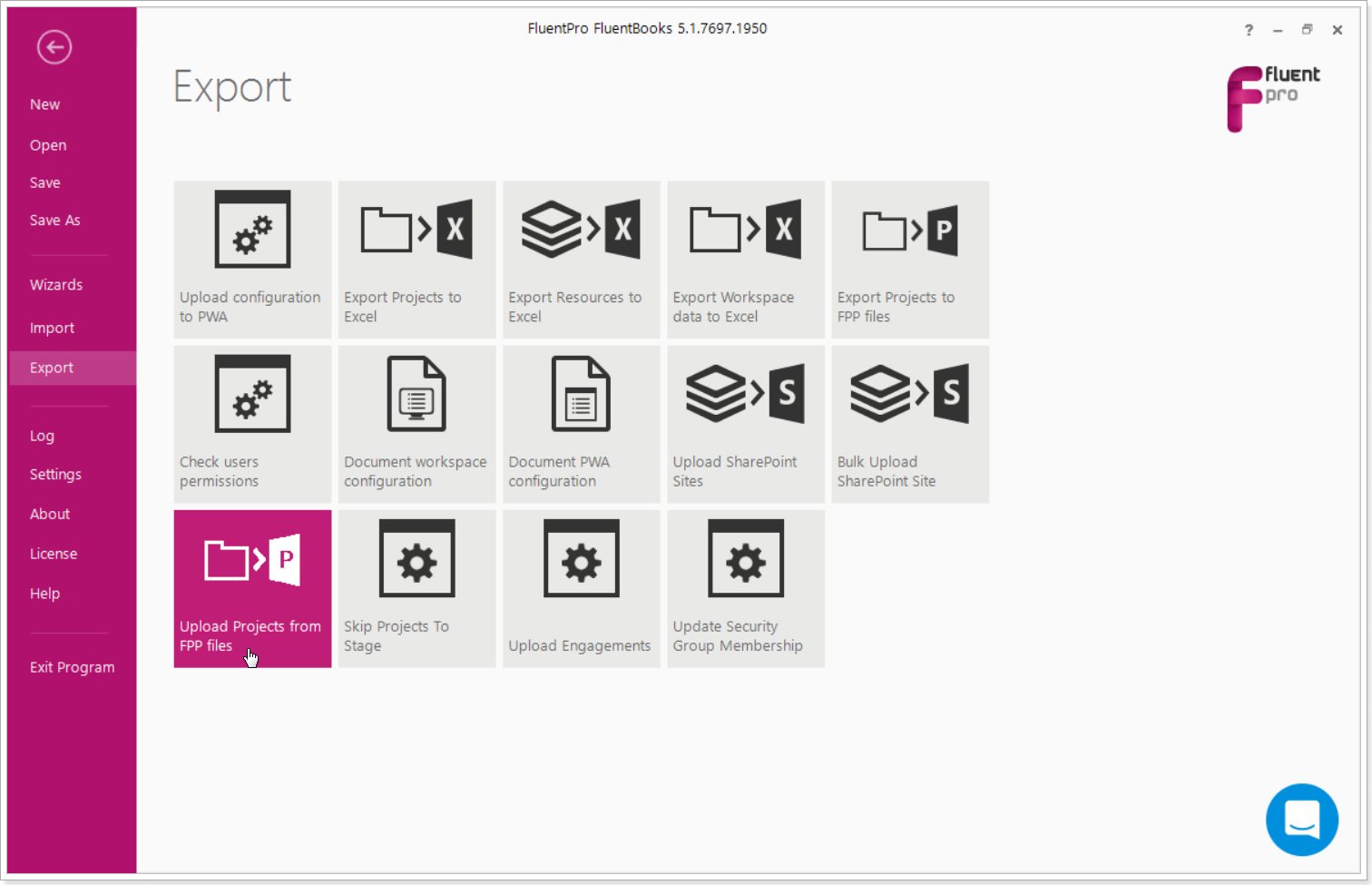Run the Check users permissions tool

click(252, 424)
